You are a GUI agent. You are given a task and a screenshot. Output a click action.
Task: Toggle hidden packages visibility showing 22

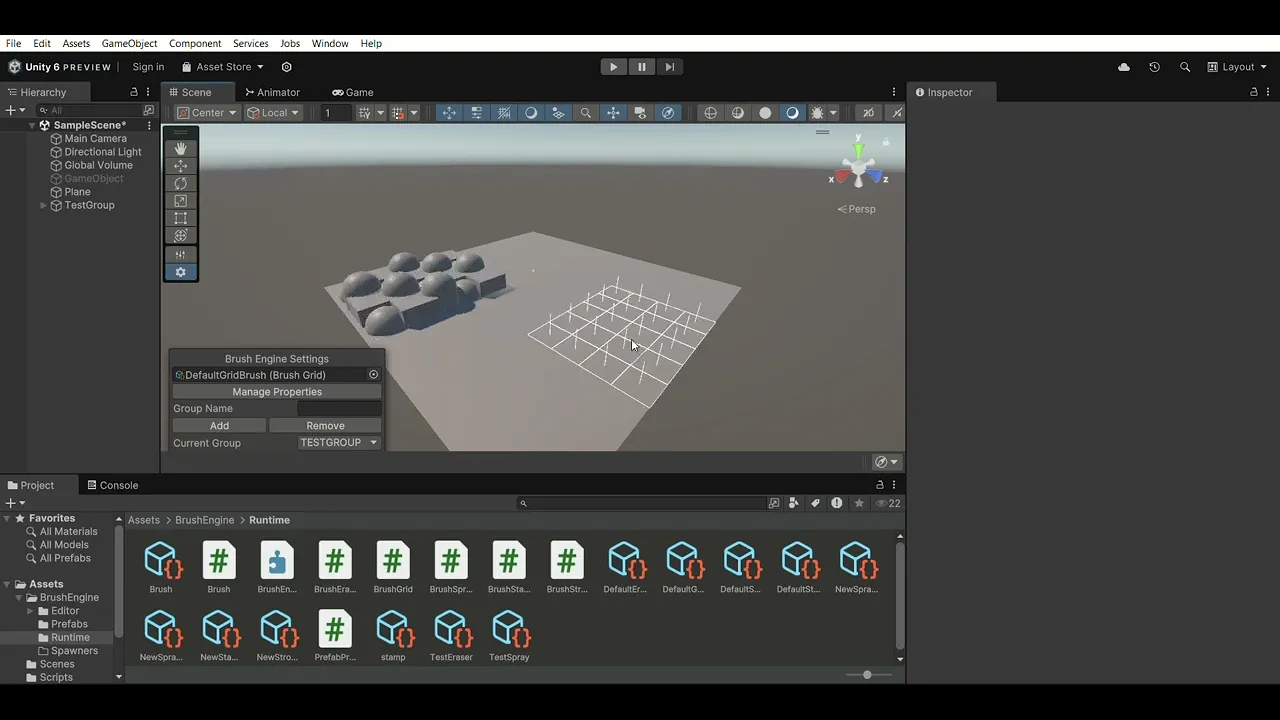click(887, 503)
